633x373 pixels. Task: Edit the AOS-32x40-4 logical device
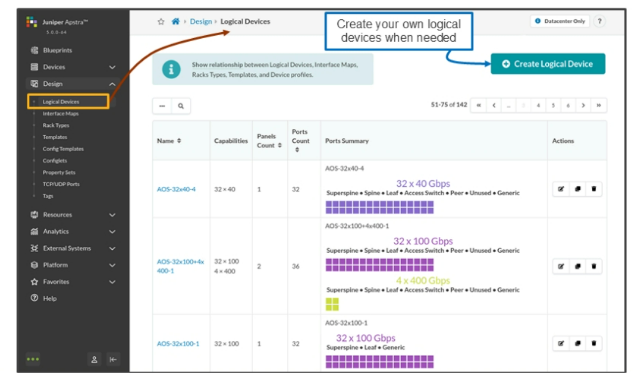[x=561, y=189]
